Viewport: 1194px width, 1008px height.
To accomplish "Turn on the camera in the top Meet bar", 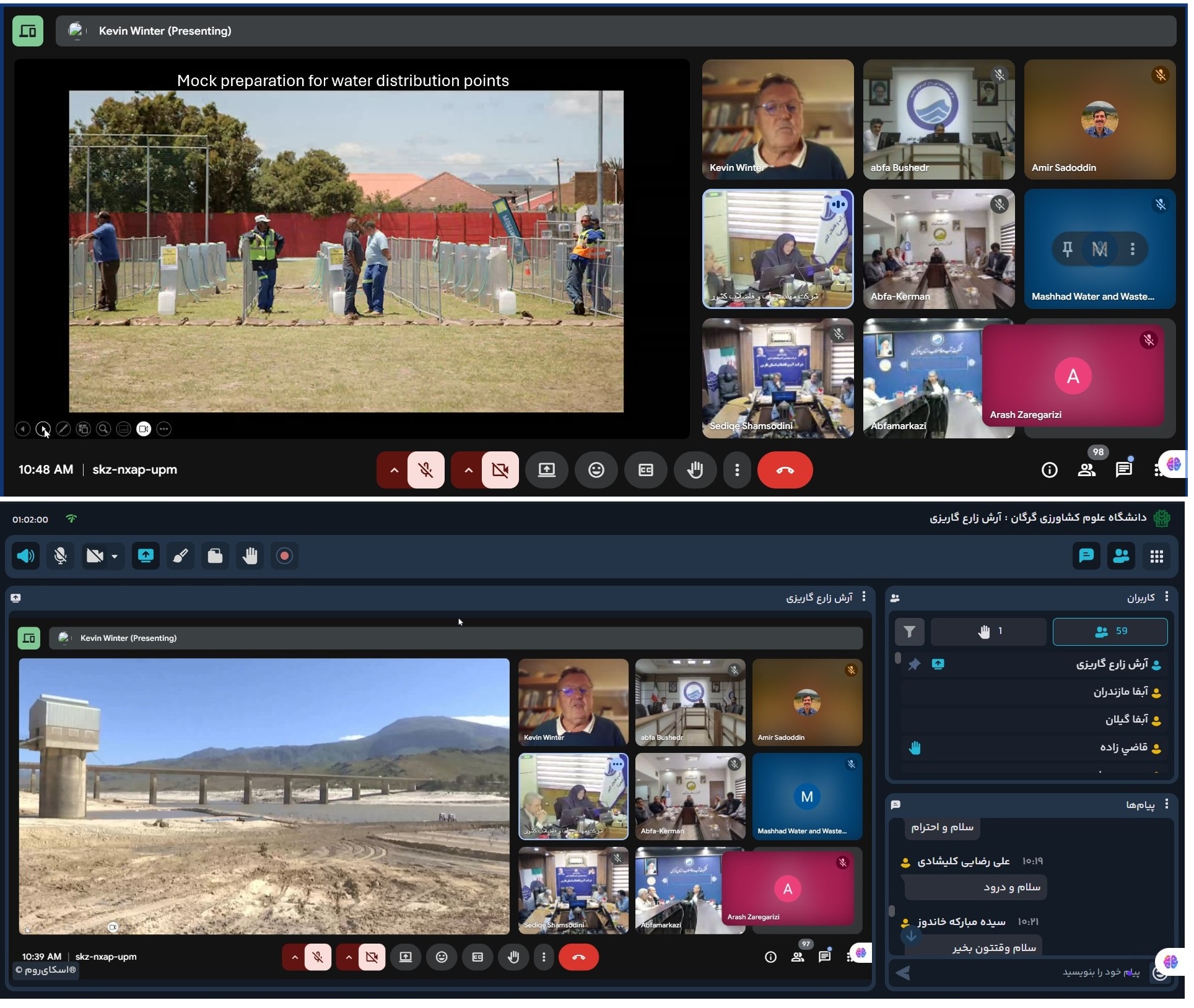I will point(500,470).
